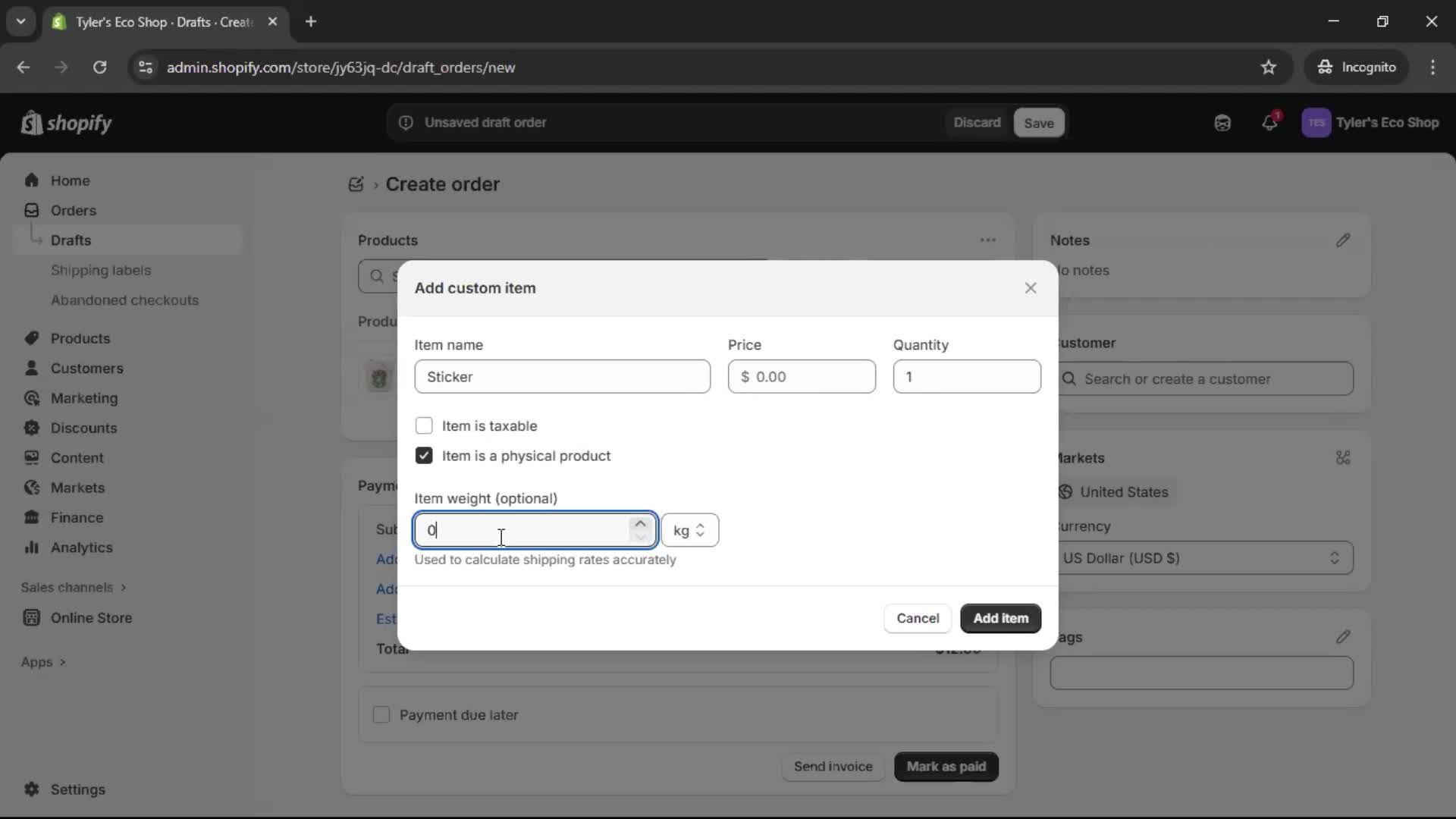Click the Discounts sidebar icon
1456x819 pixels.
(33, 428)
